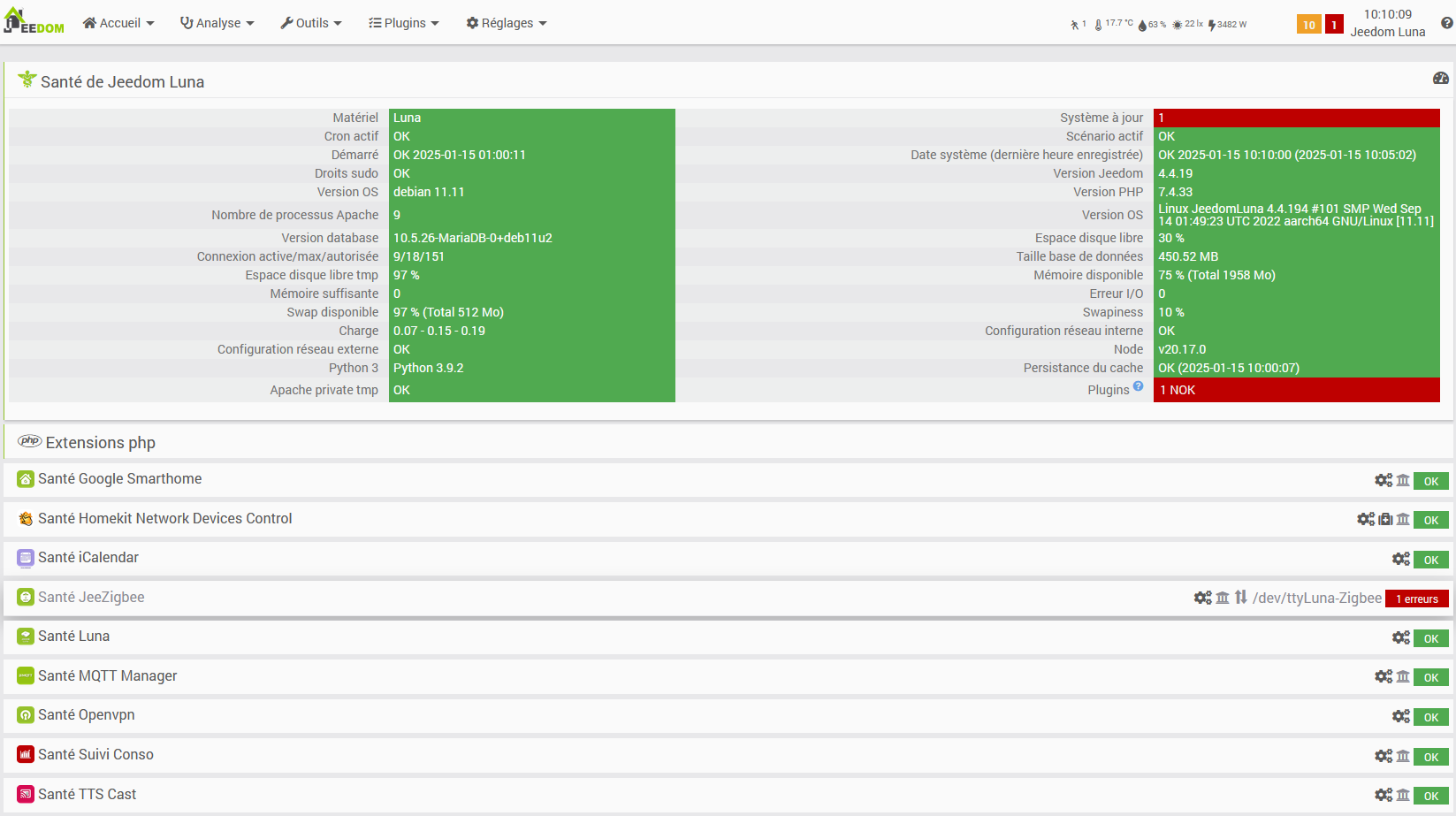The height and width of the screenshot is (816, 1456).
Task: Click Google Smarthome OK status badge
Action: [x=1431, y=481]
